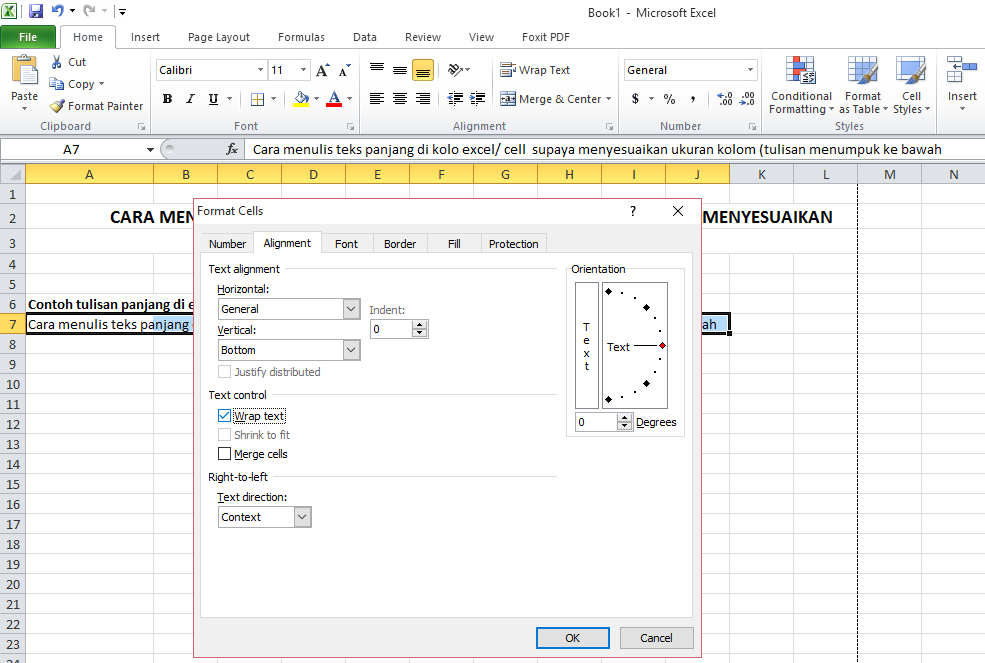
Task: Toggle Italic formatting
Action: coord(190,99)
